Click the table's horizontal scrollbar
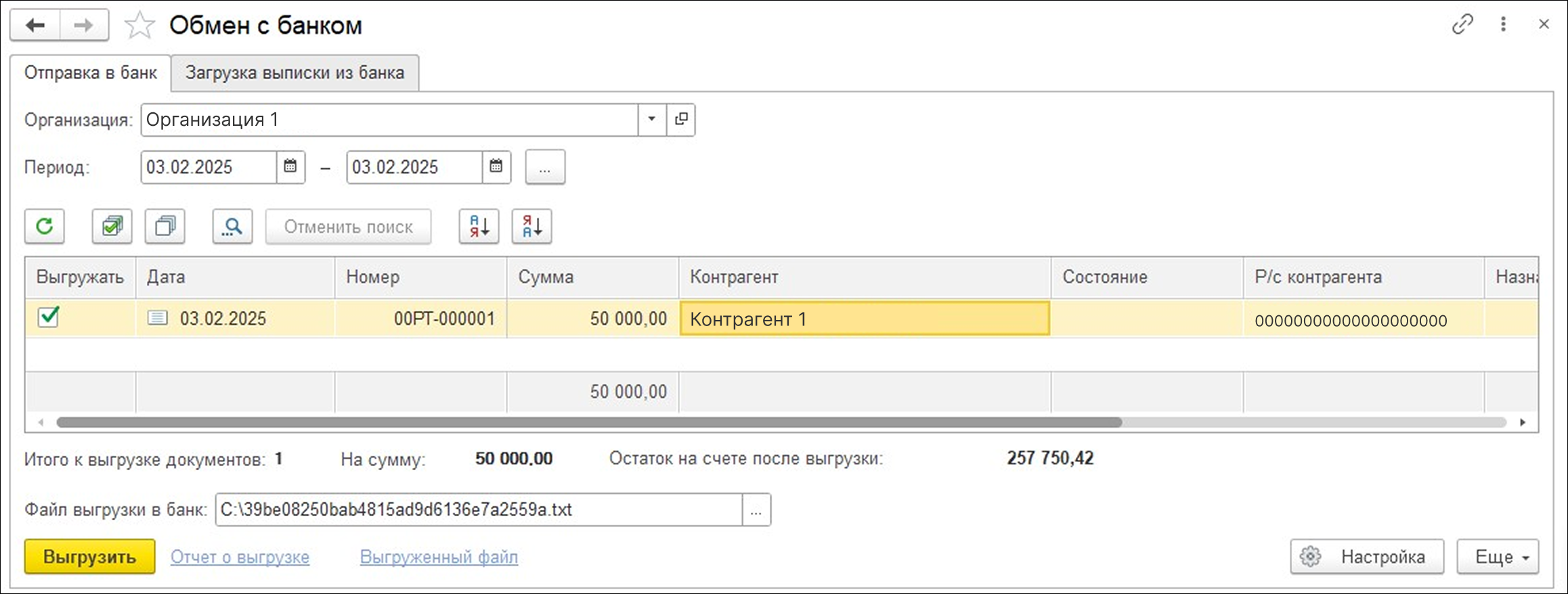Viewport: 1568px width, 594px height. [x=589, y=422]
